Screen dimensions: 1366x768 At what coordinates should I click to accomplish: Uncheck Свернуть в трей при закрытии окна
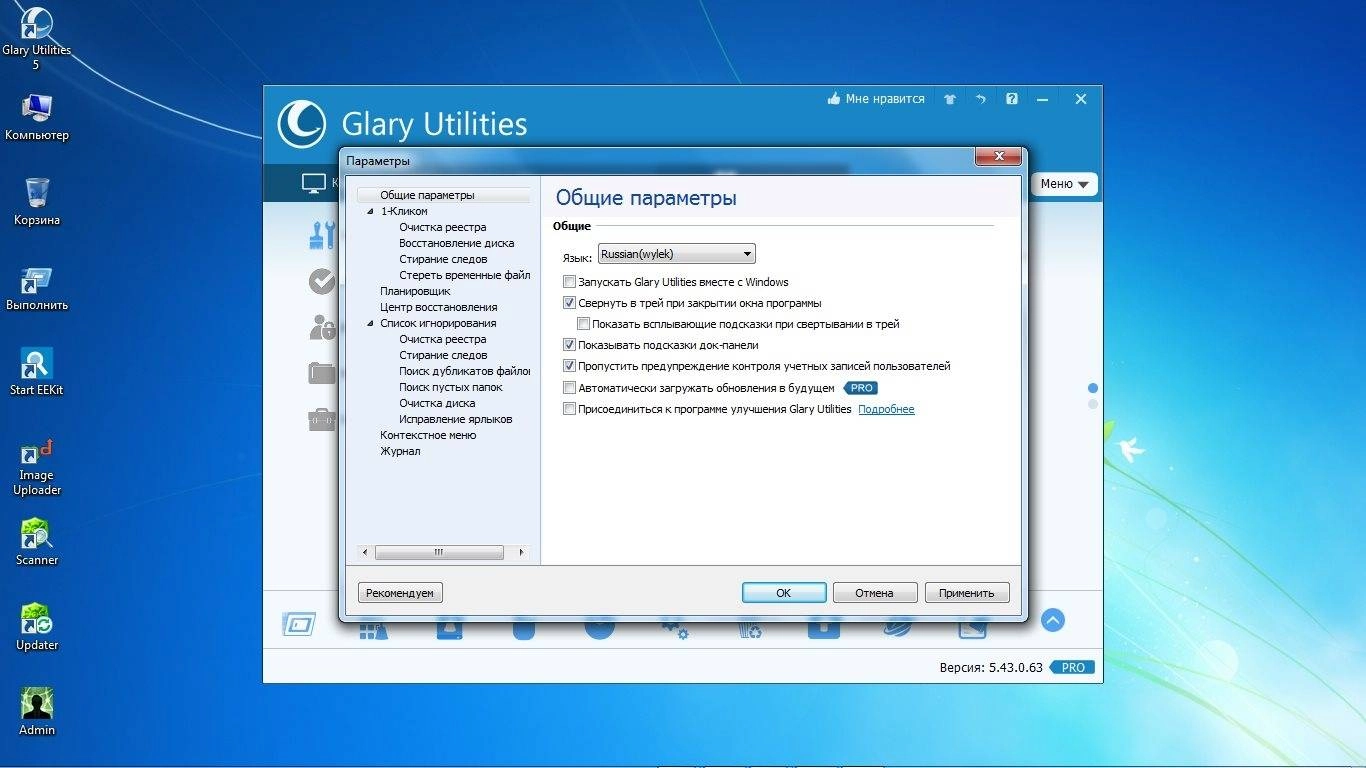569,303
